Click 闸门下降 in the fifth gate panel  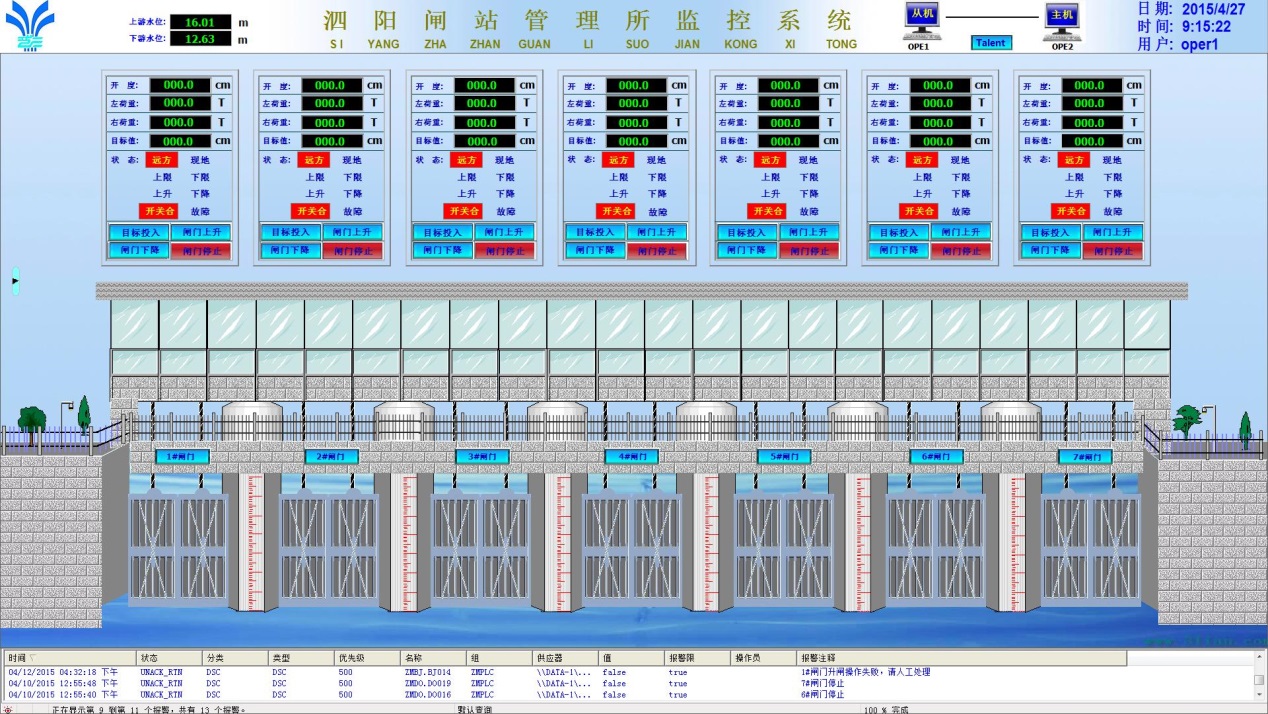point(747,250)
